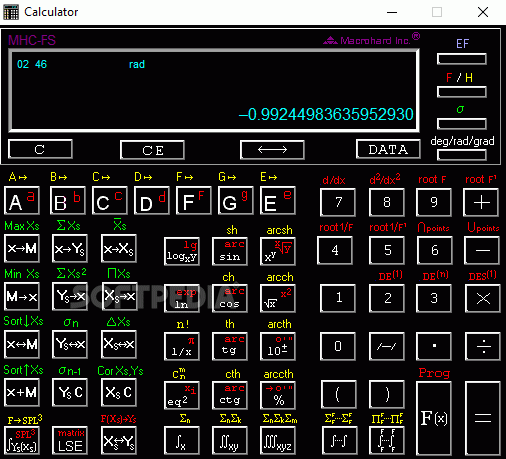Click the backspace double-arrow button

coord(272,150)
